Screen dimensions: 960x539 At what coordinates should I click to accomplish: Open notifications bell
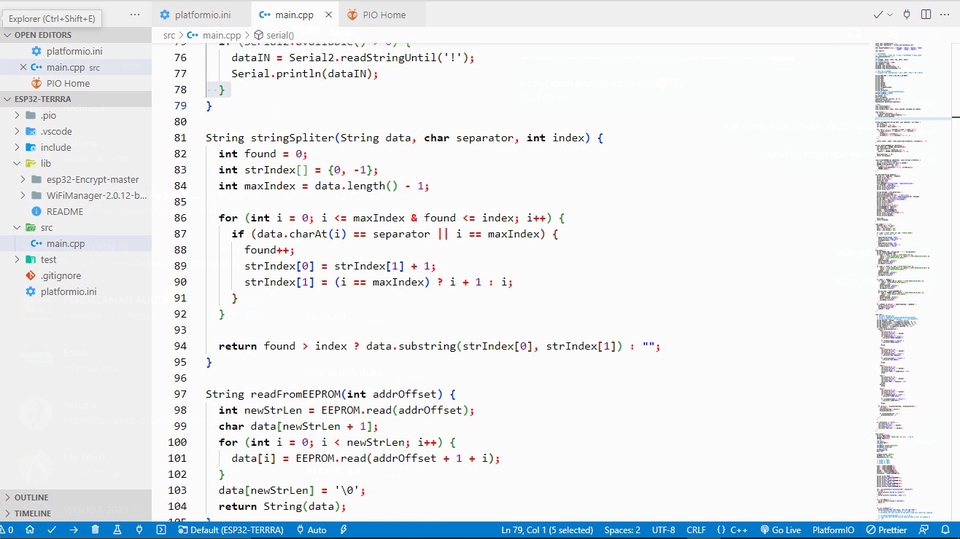945,530
